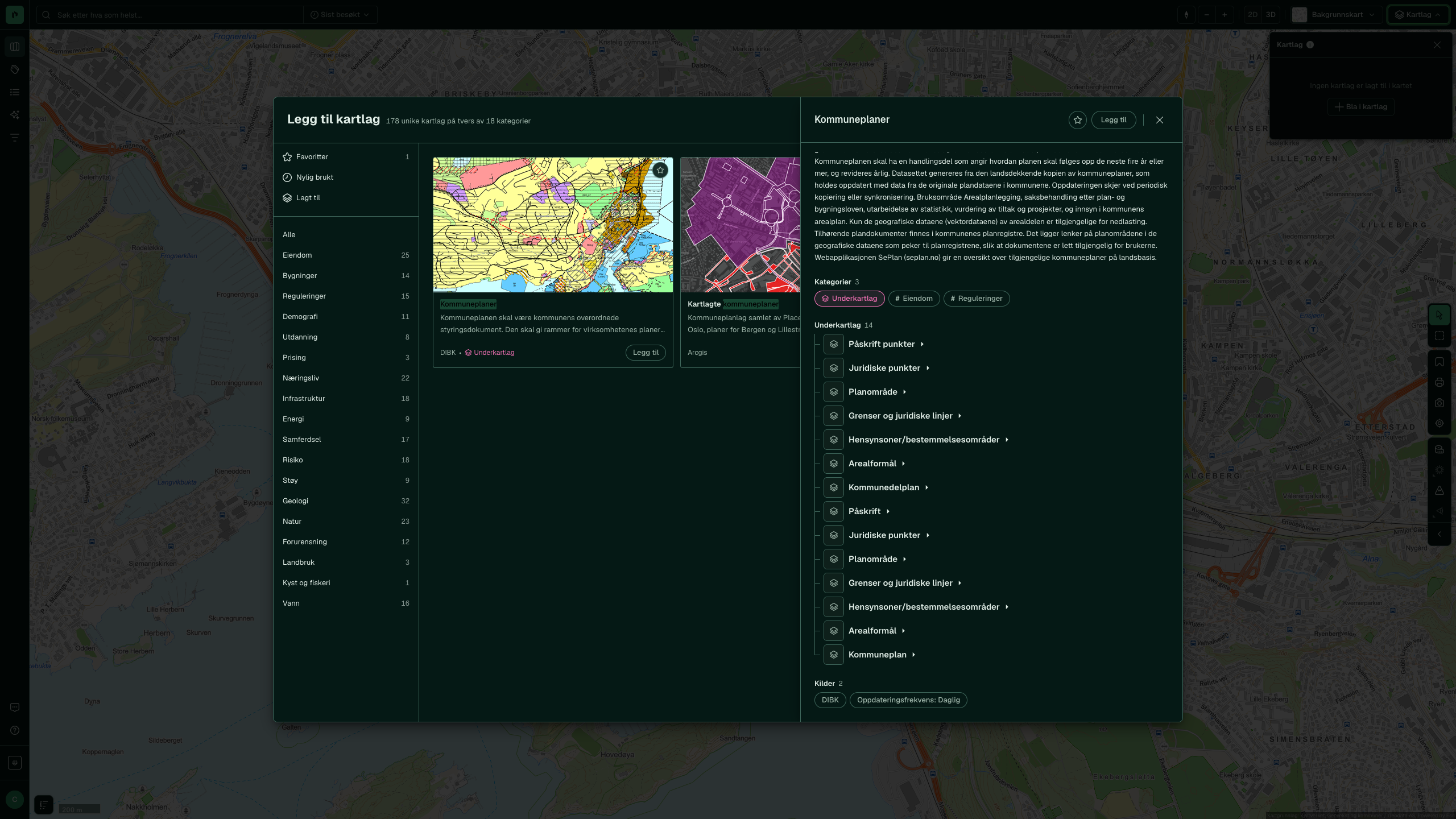The image size is (1456, 819).
Task: Click the bookmark tool icon
Action: click(x=1440, y=362)
